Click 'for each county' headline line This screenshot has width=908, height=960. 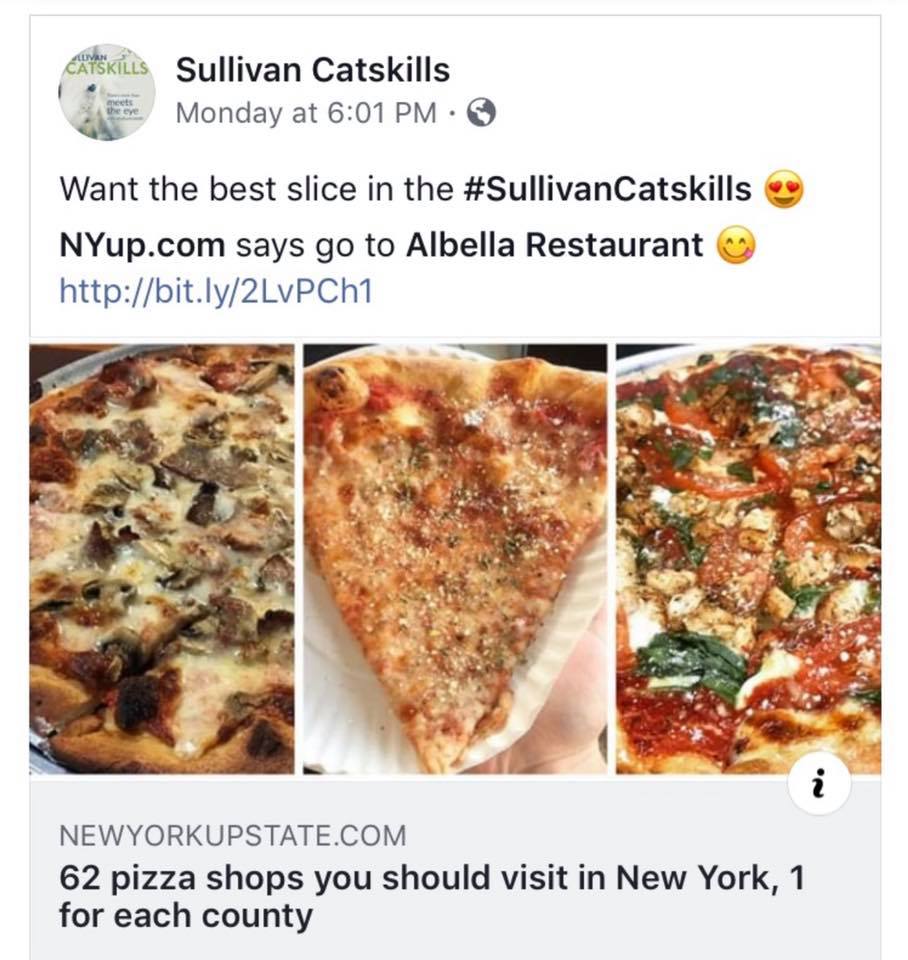tap(186, 916)
